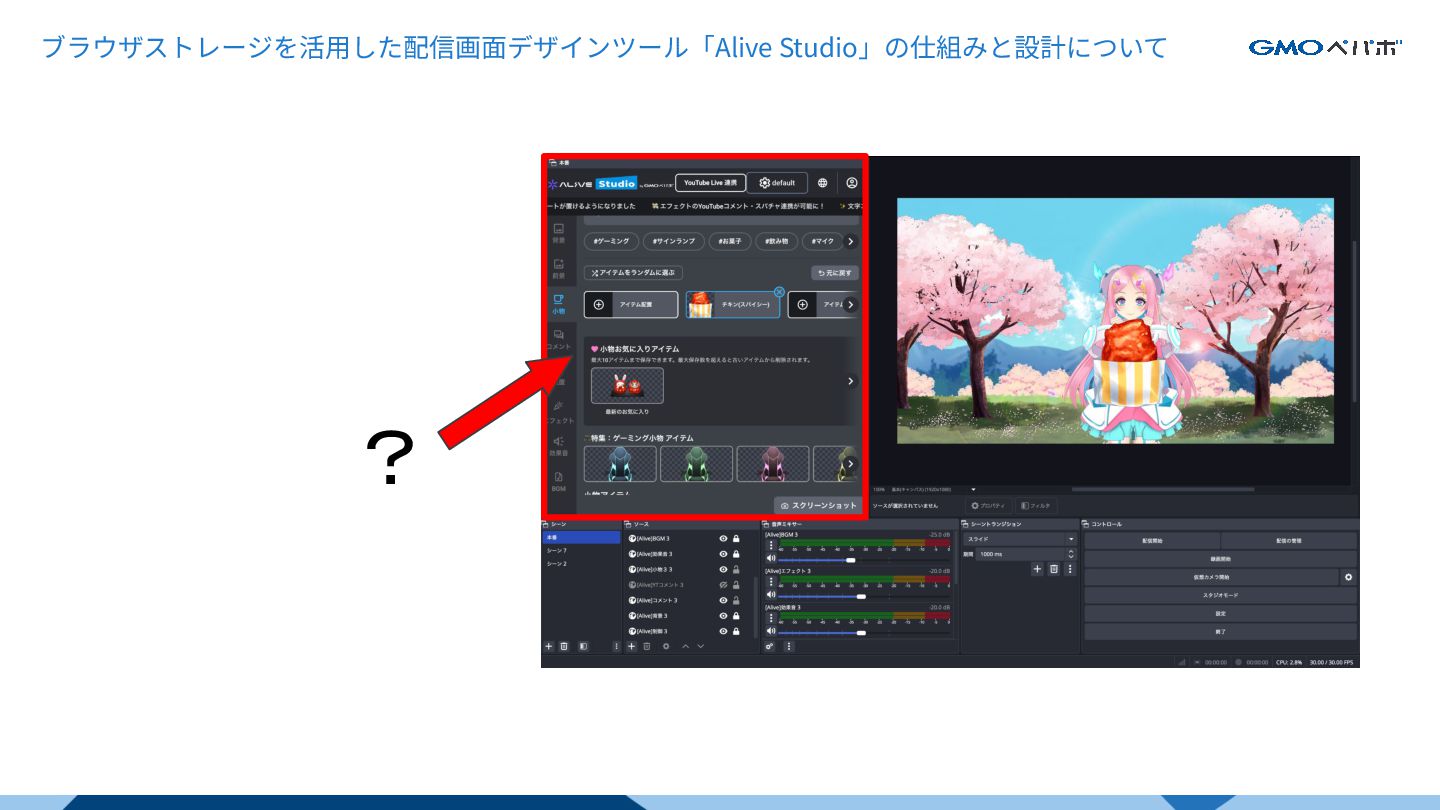Select the 本番 scene
The height and width of the screenshot is (810, 1440).
[581, 538]
